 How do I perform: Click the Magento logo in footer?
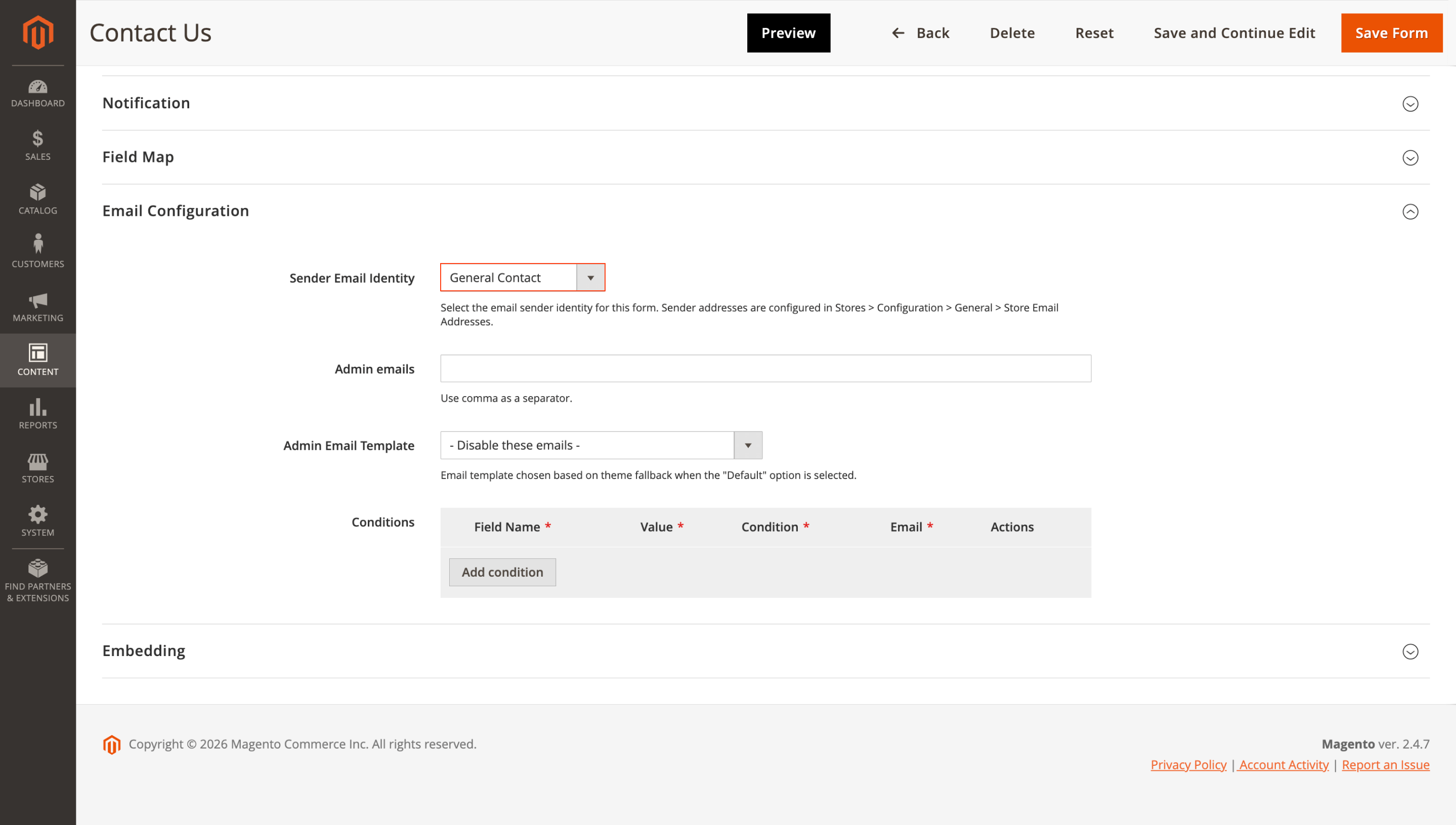[112, 745]
